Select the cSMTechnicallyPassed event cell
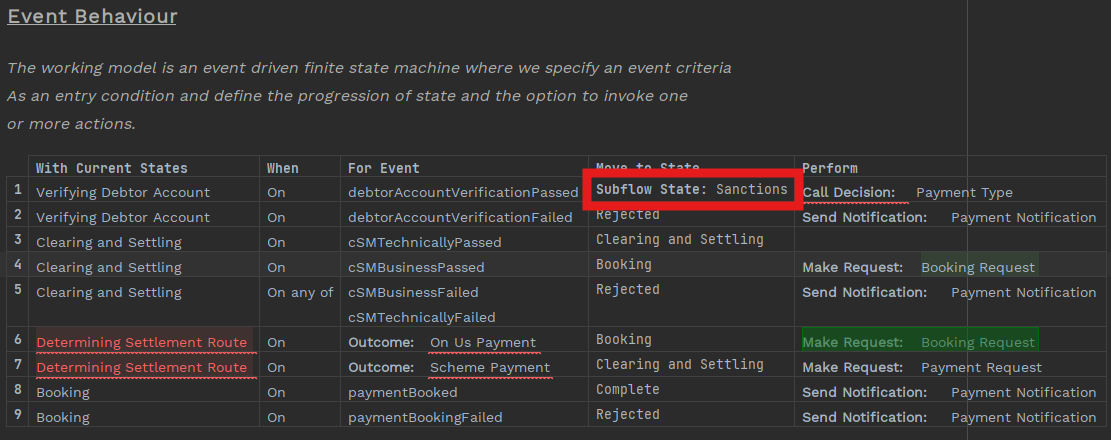Image resolution: width=1111 pixels, height=440 pixels. 424,242
